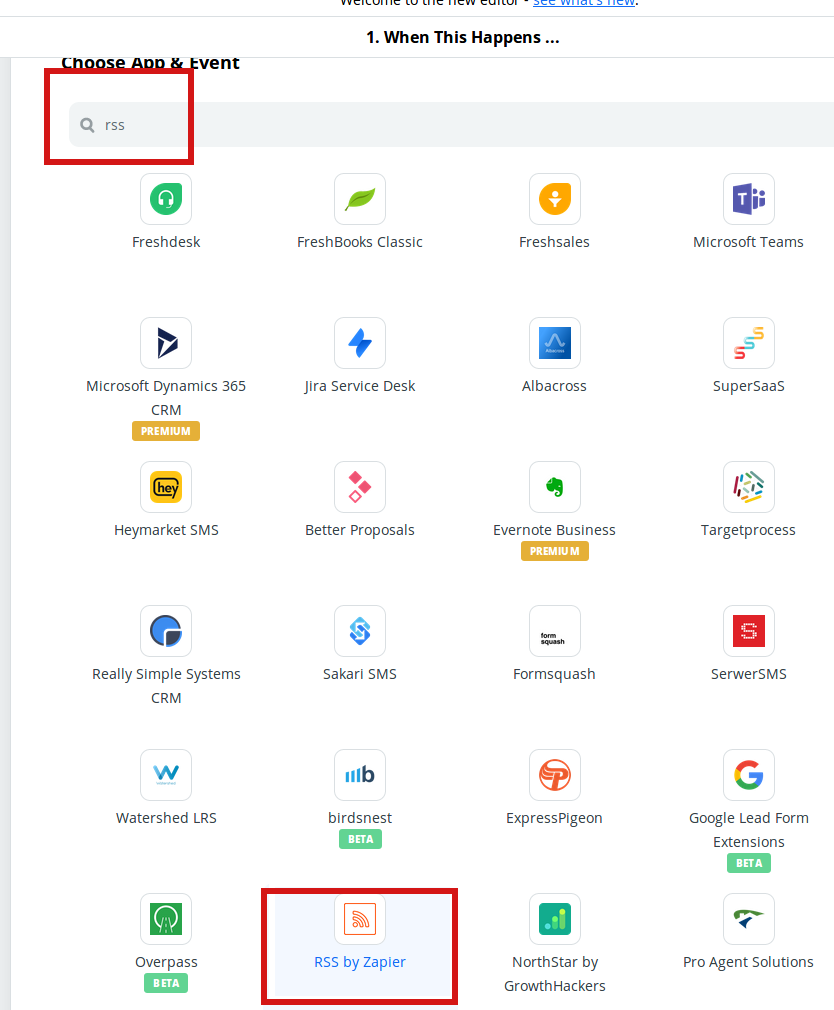The height and width of the screenshot is (1010, 834).
Task: Click the search magnifier icon
Action: pyautogui.click(x=87, y=125)
